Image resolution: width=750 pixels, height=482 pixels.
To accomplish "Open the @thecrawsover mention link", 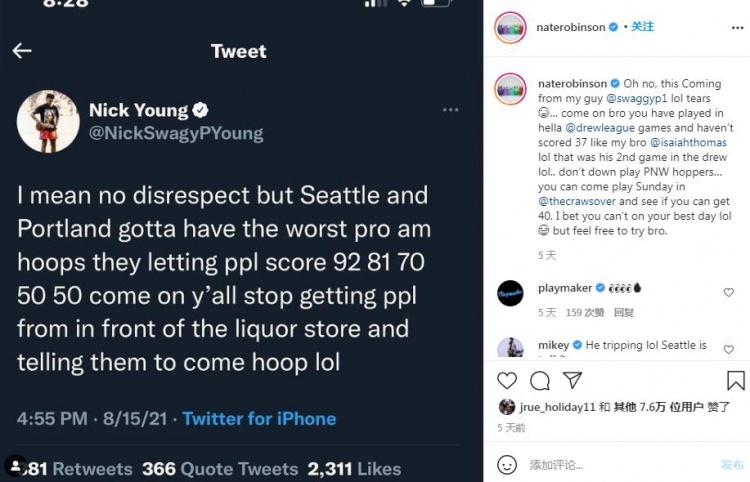I will (x=577, y=201).
